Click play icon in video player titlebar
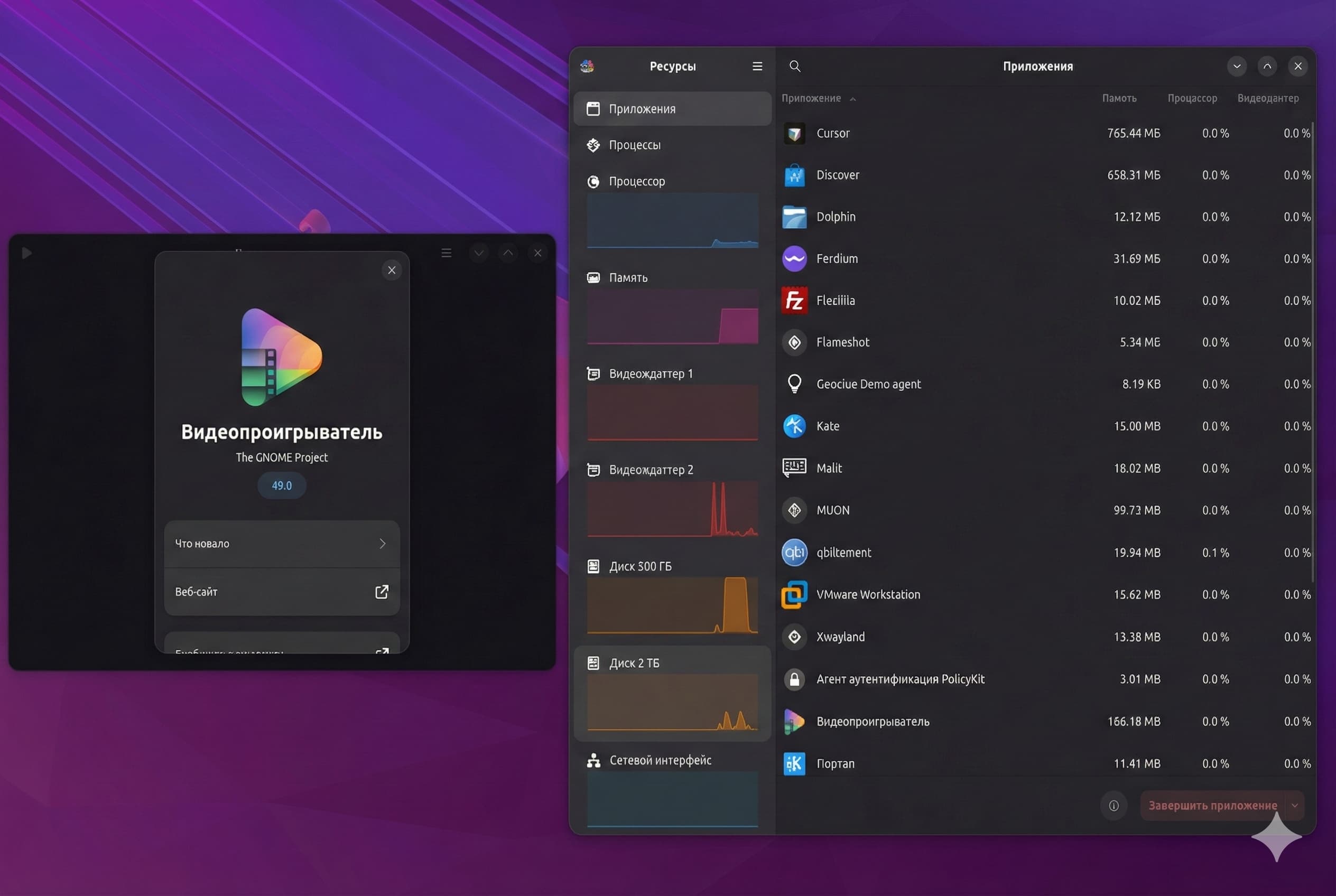 pos(26,253)
